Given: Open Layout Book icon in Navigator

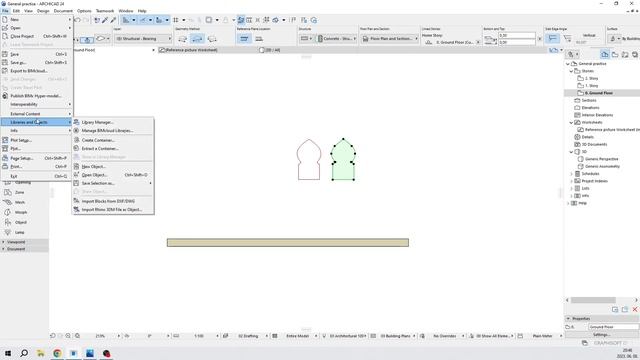Looking at the screenshot, I should point(625,54).
